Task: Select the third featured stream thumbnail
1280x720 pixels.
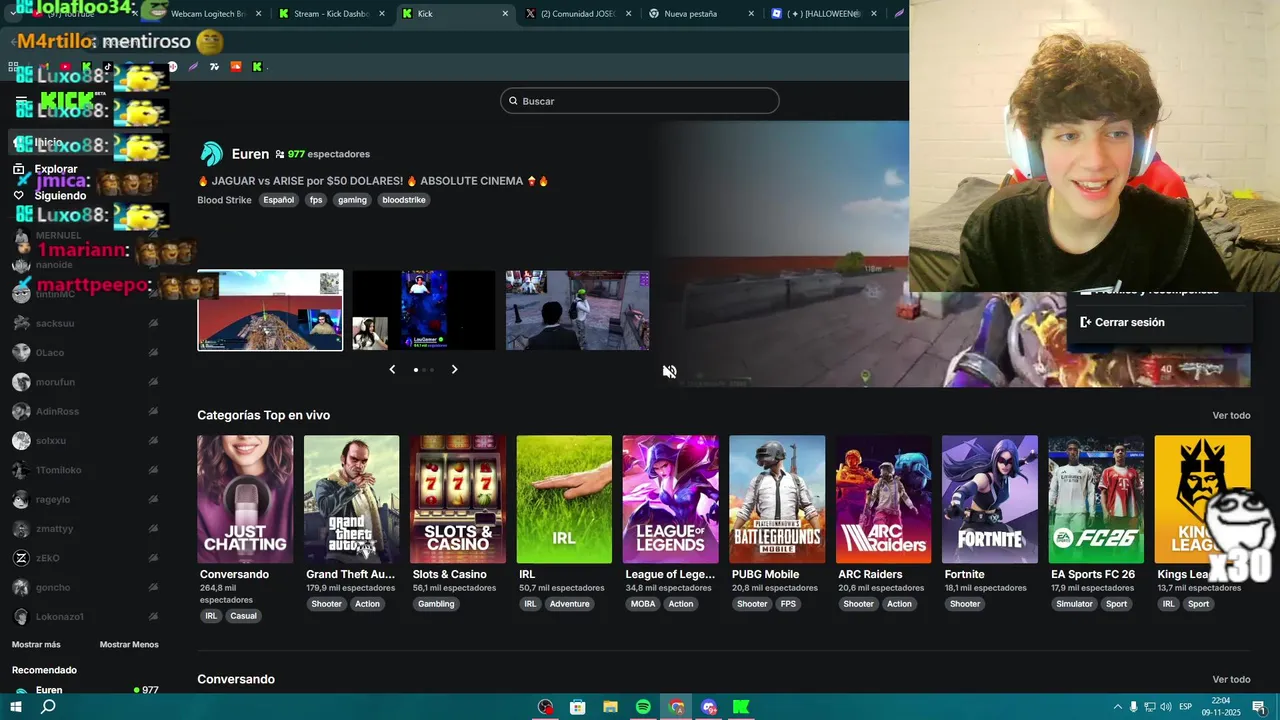Action: pos(578,310)
